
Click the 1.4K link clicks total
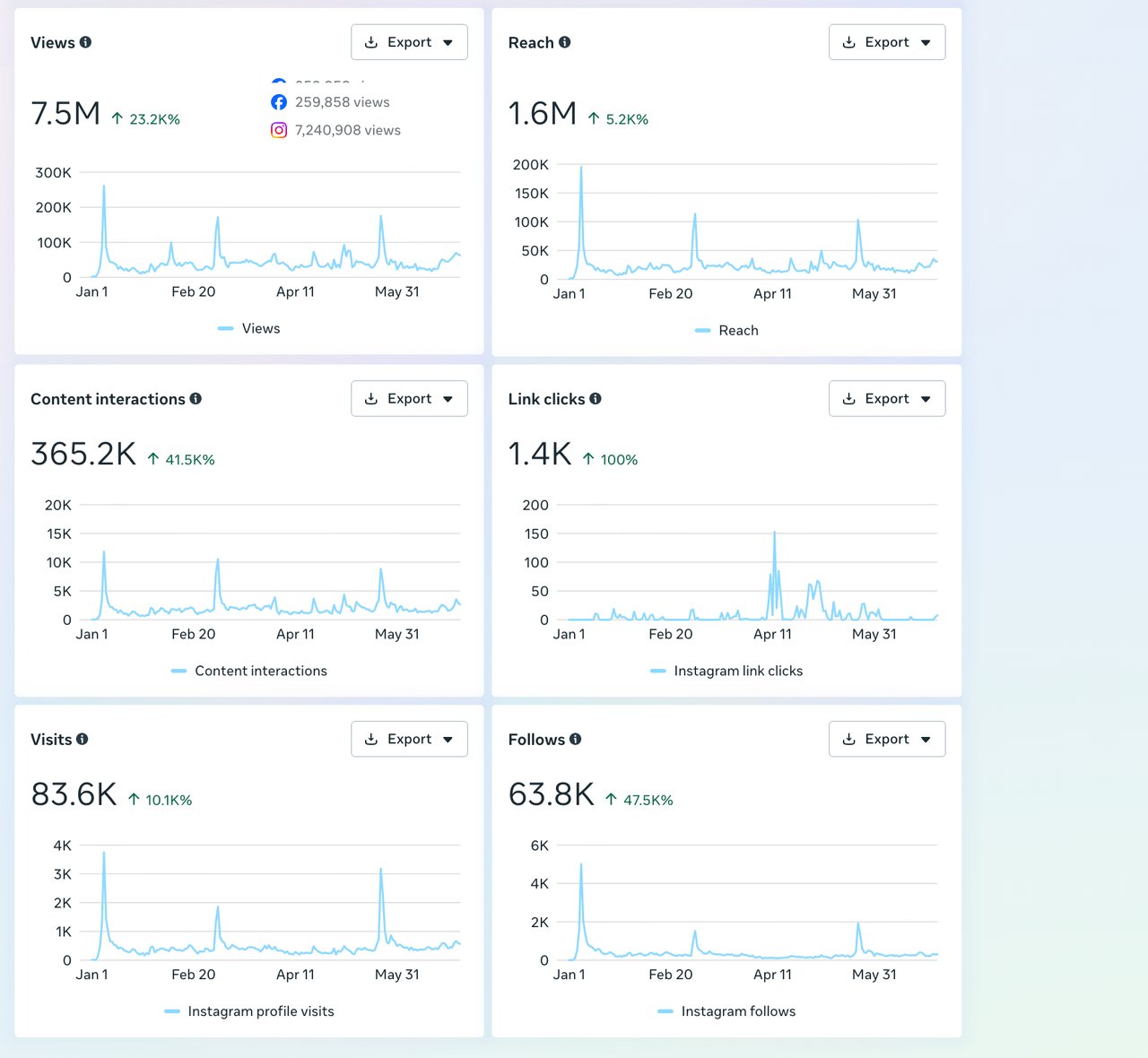point(540,454)
